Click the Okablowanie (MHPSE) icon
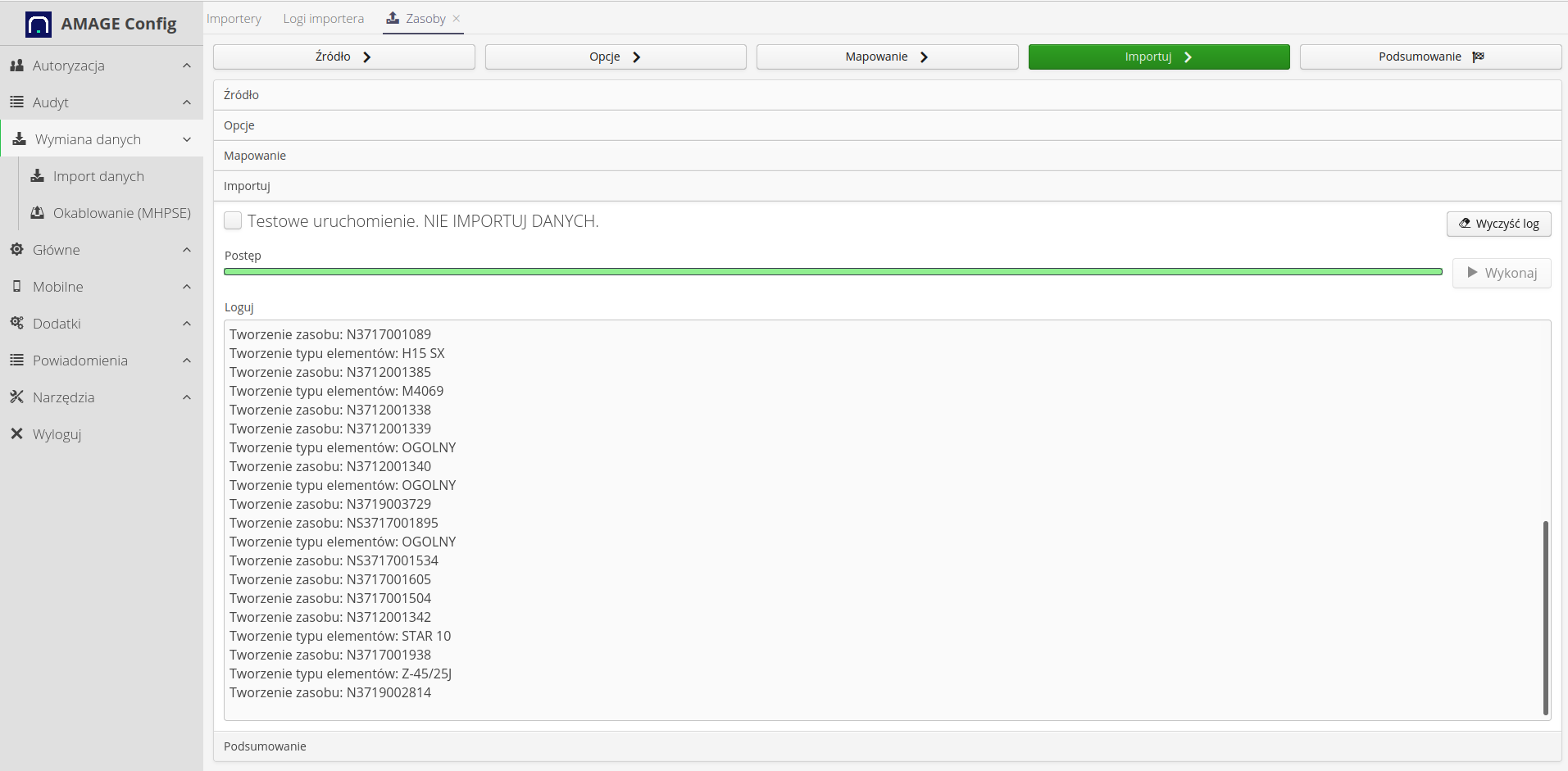 tap(37, 213)
